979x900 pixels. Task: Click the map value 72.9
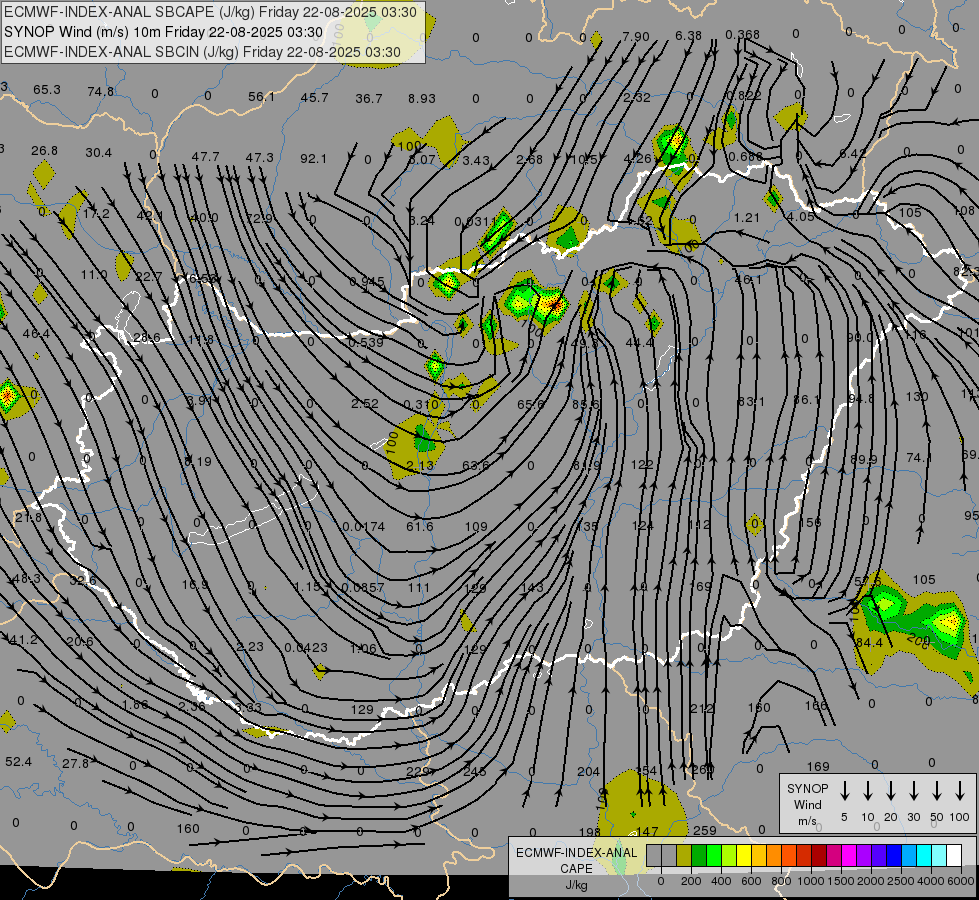(x=259, y=219)
